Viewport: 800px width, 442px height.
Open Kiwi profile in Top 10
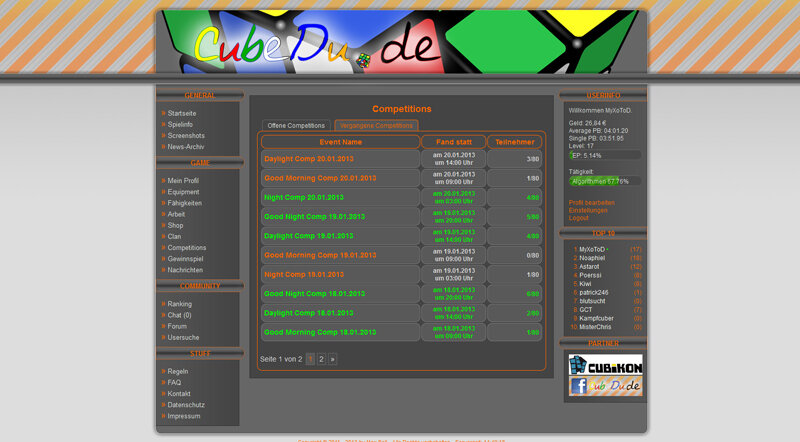click(585, 284)
